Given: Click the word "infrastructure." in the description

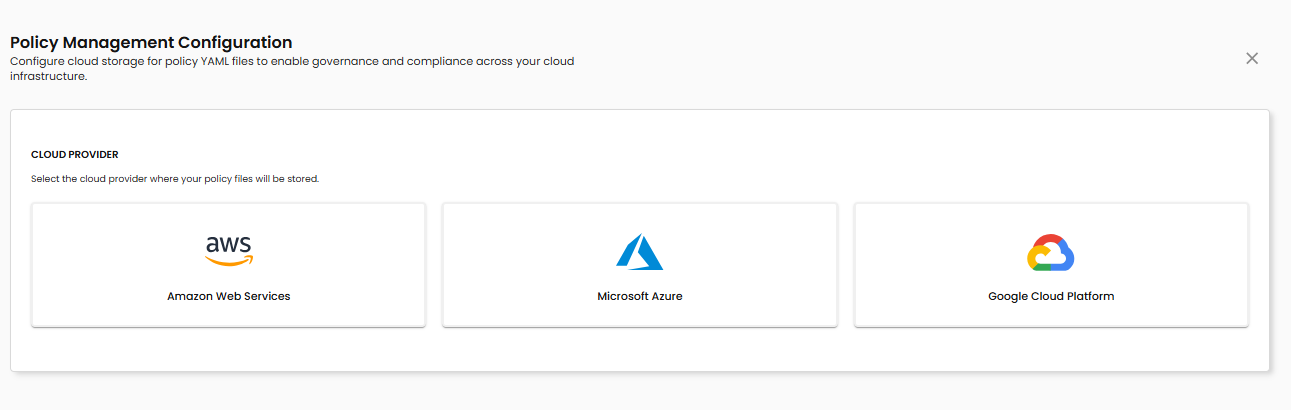Looking at the screenshot, I should (x=49, y=76).
